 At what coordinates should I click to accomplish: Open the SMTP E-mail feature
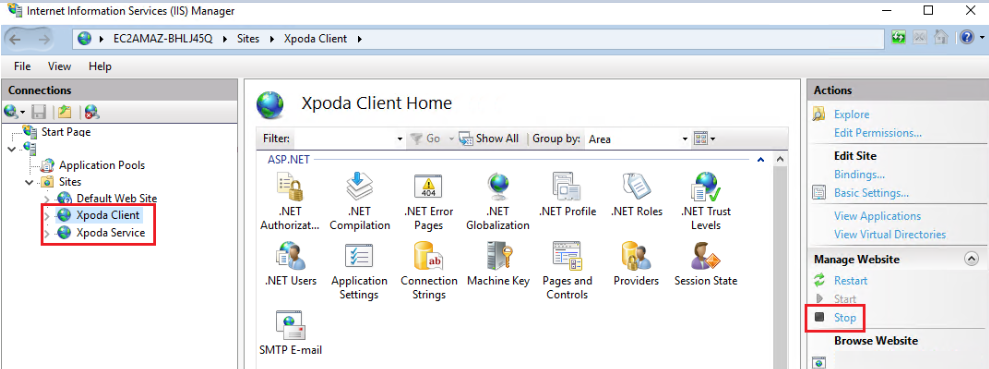pyautogui.click(x=290, y=332)
